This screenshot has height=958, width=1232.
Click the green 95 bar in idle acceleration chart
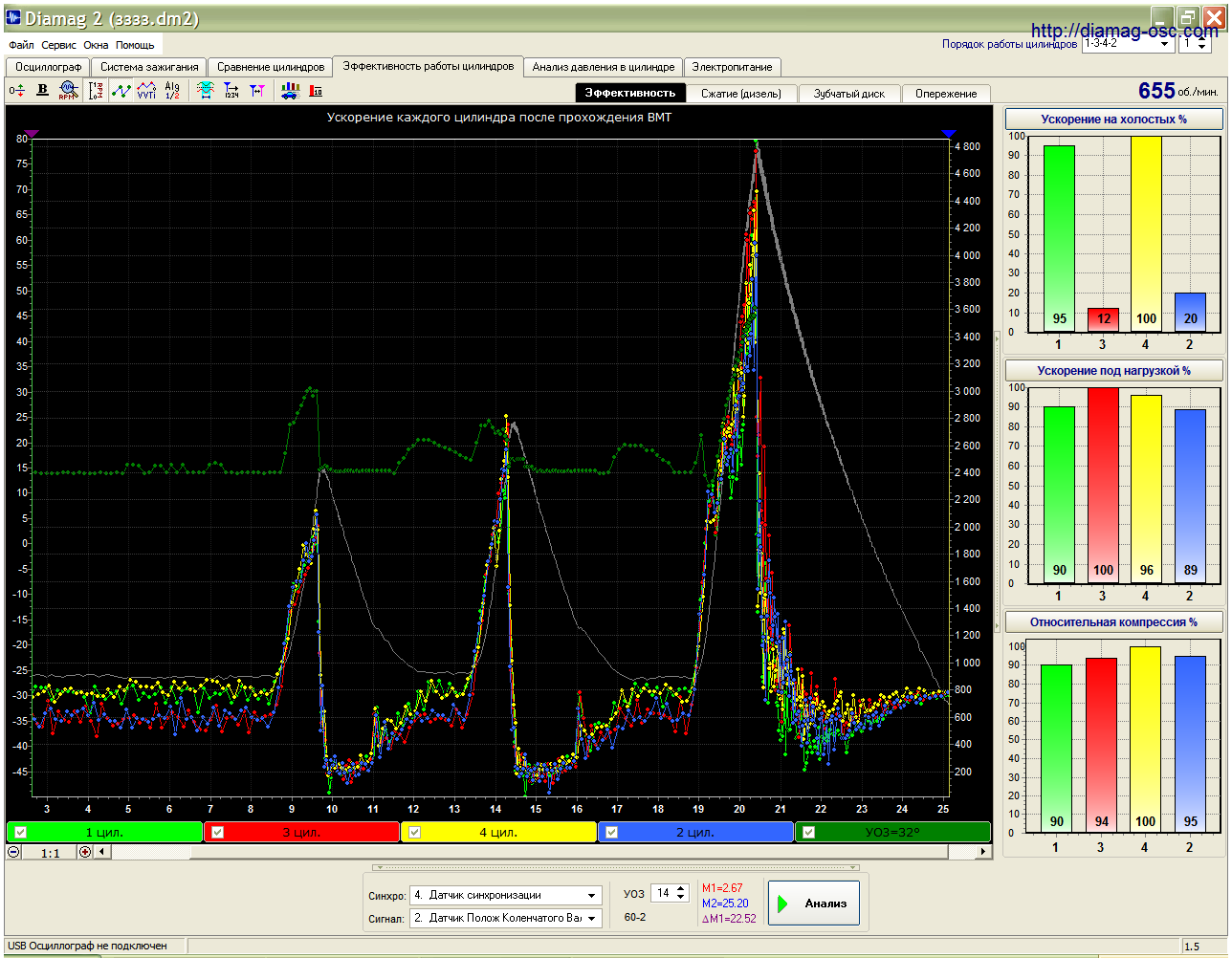tap(1059, 239)
